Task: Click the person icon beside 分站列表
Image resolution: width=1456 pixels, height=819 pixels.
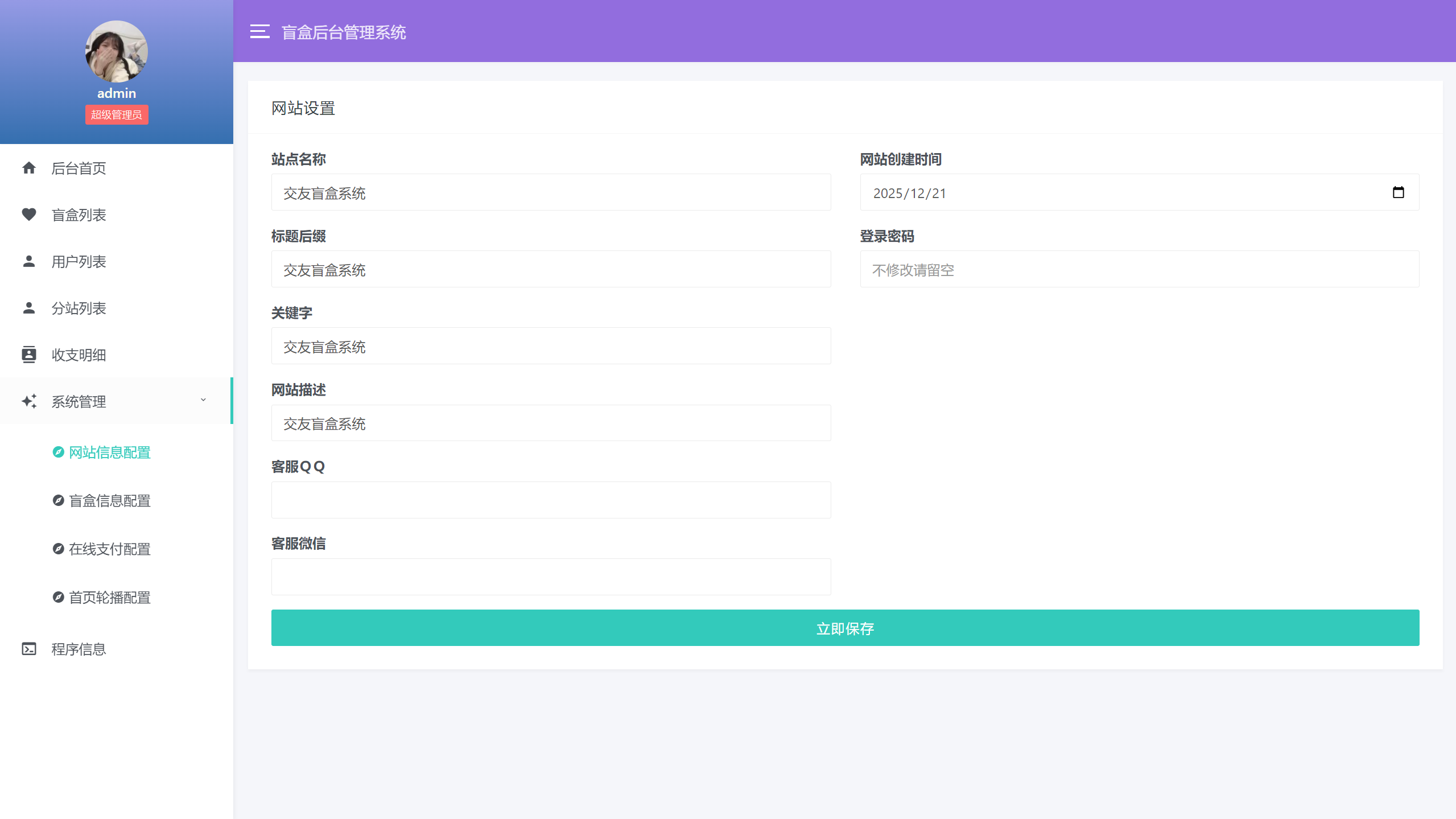Action: pos(30,308)
